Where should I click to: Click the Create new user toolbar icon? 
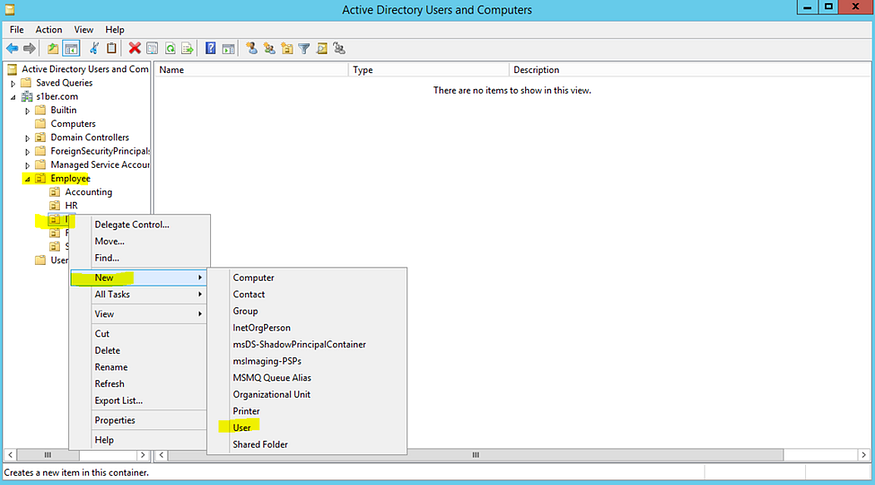point(252,49)
